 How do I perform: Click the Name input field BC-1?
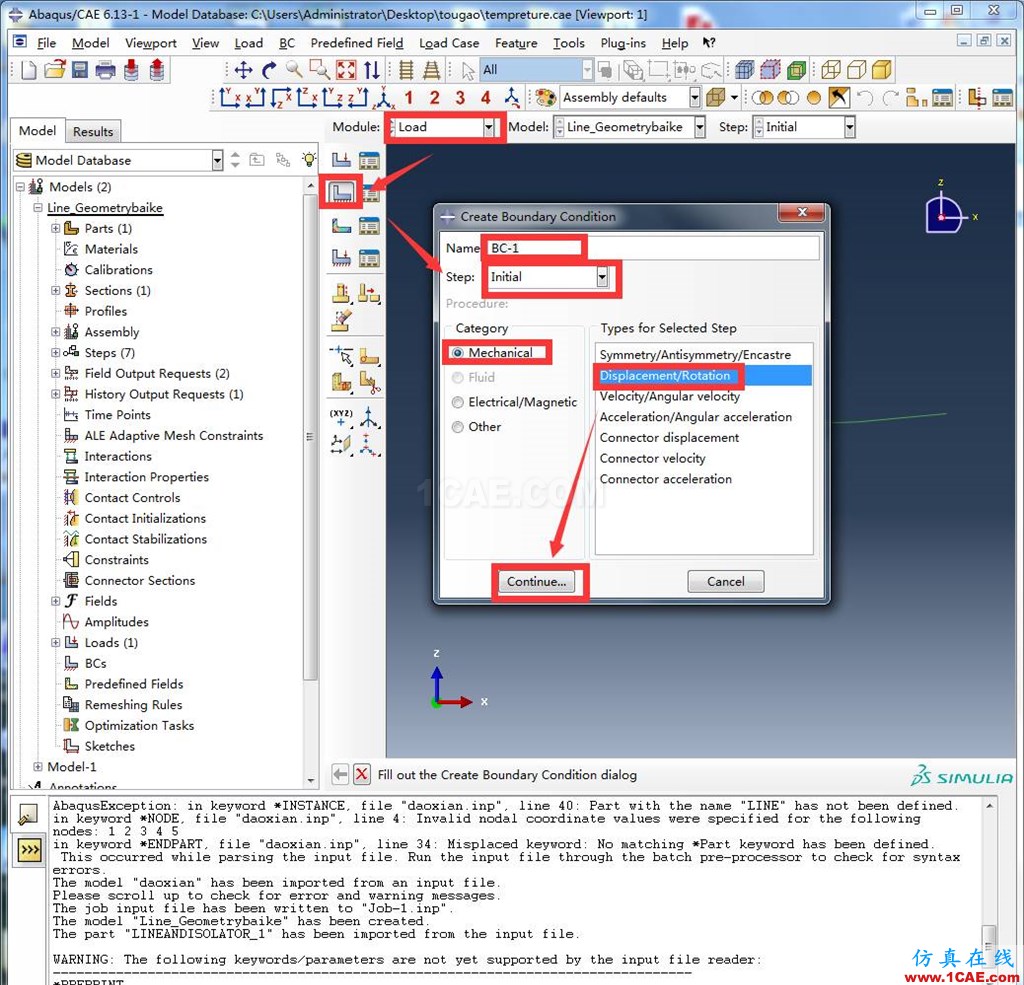point(651,248)
